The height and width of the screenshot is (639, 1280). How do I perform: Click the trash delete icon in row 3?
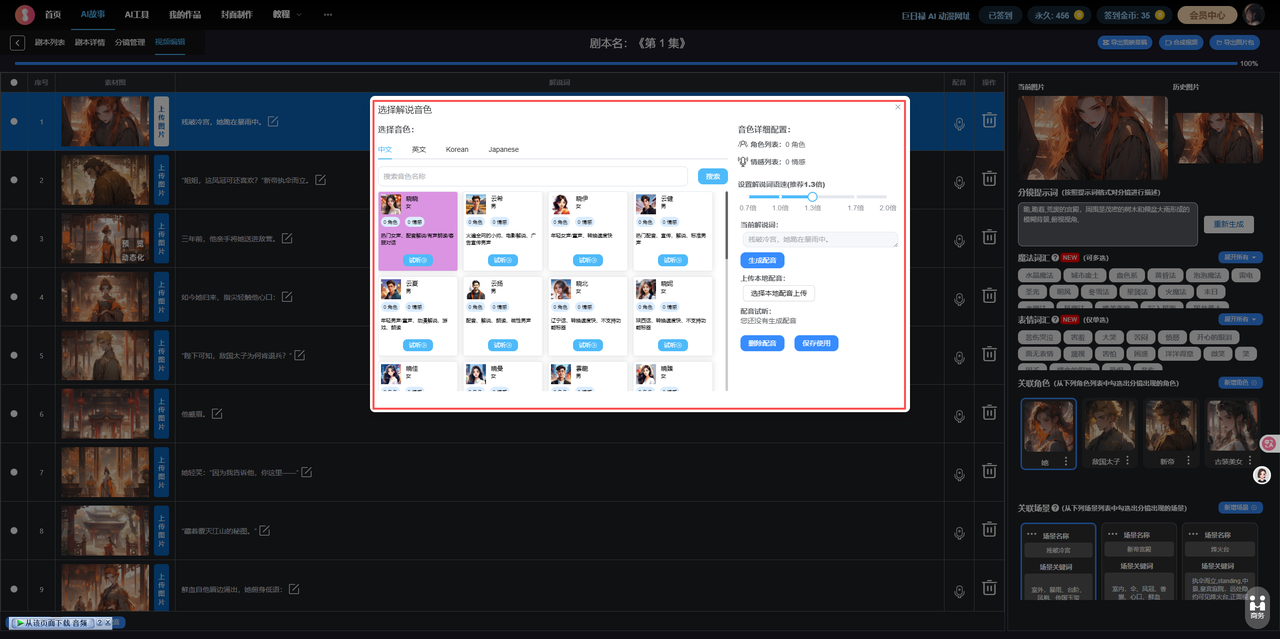click(989, 238)
